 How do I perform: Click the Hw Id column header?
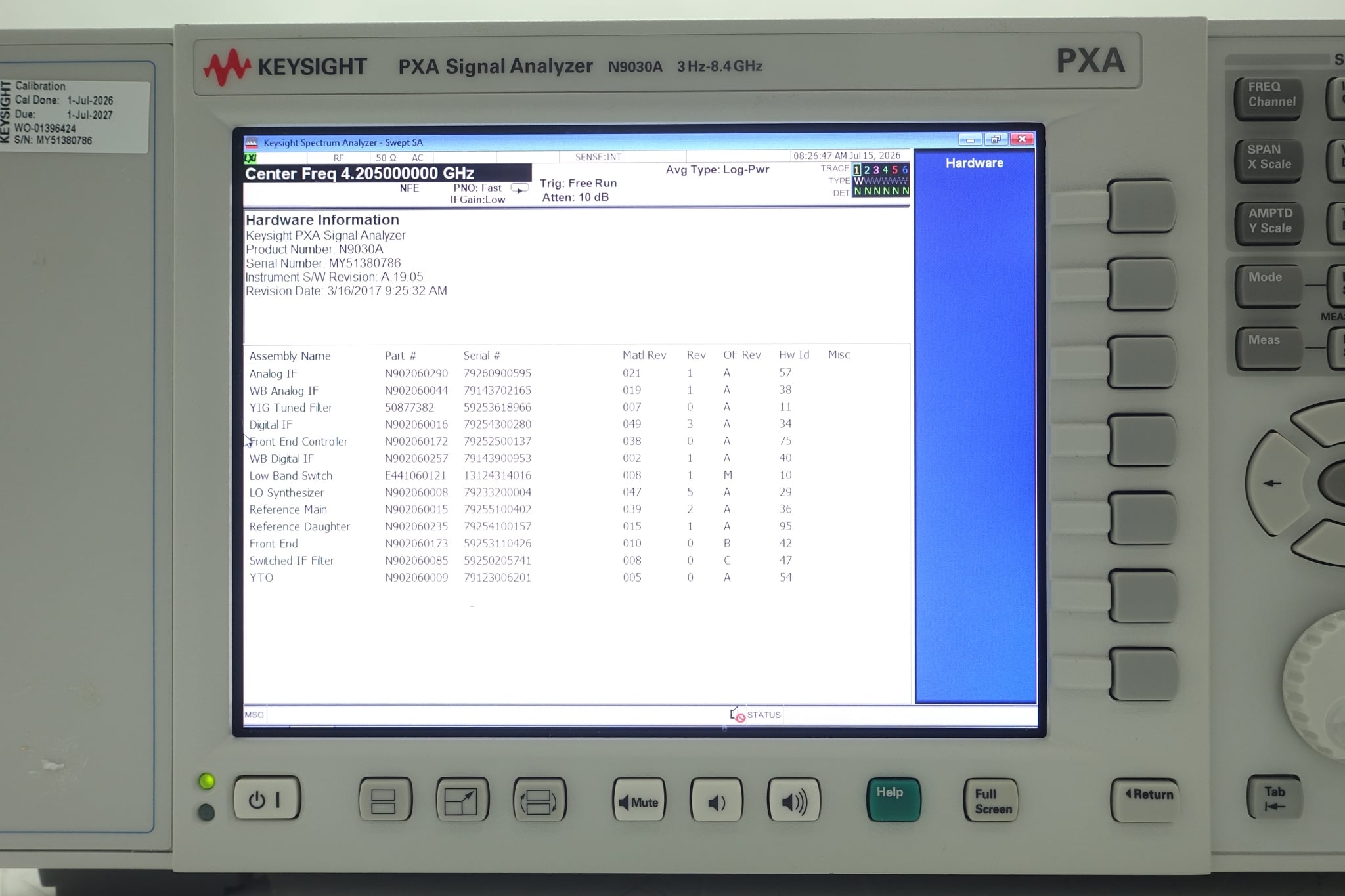[794, 355]
